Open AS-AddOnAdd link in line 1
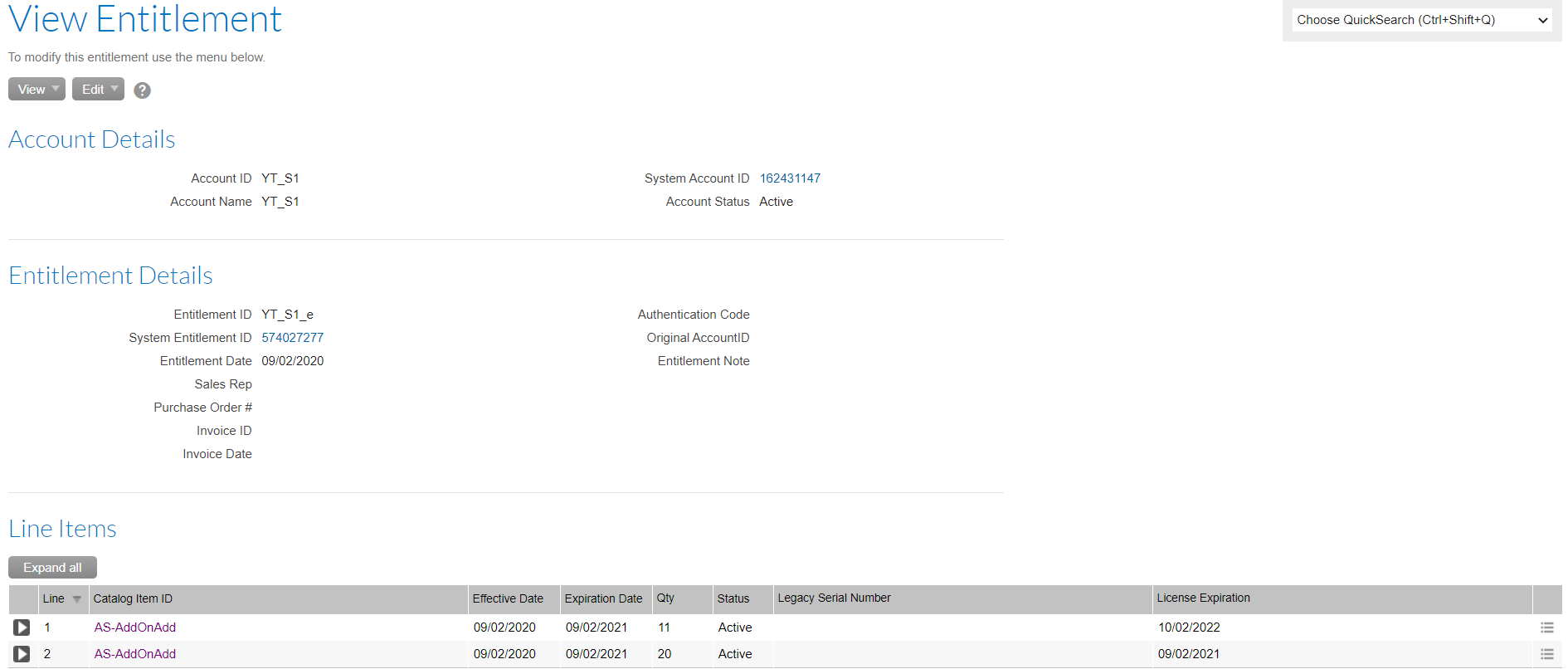 [x=135, y=627]
